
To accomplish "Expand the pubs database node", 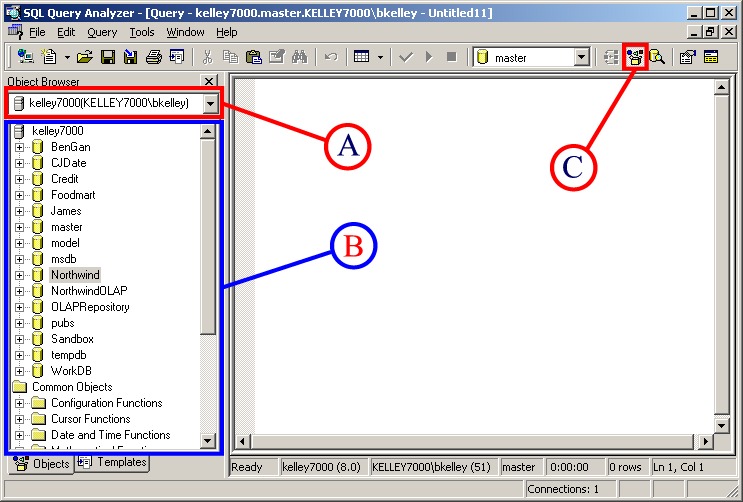I will 19,323.
